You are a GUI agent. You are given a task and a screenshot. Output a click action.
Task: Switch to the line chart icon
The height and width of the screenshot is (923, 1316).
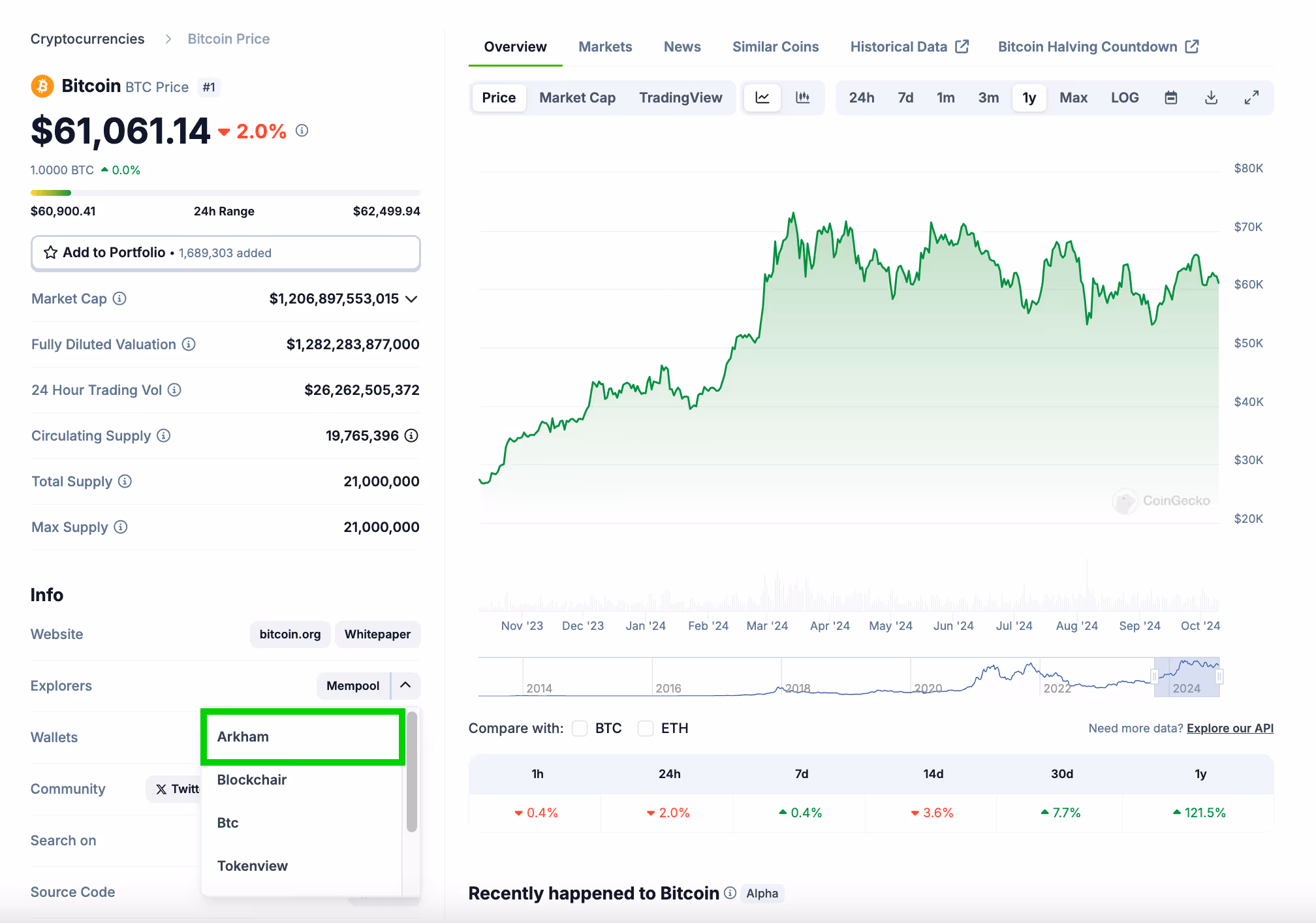[x=762, y=98]
